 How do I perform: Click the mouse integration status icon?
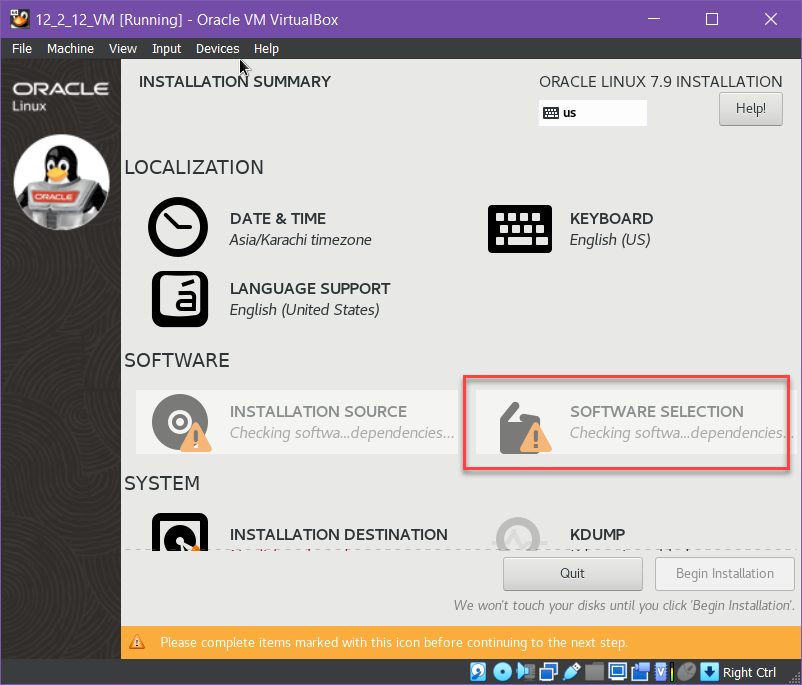(687, 671)
